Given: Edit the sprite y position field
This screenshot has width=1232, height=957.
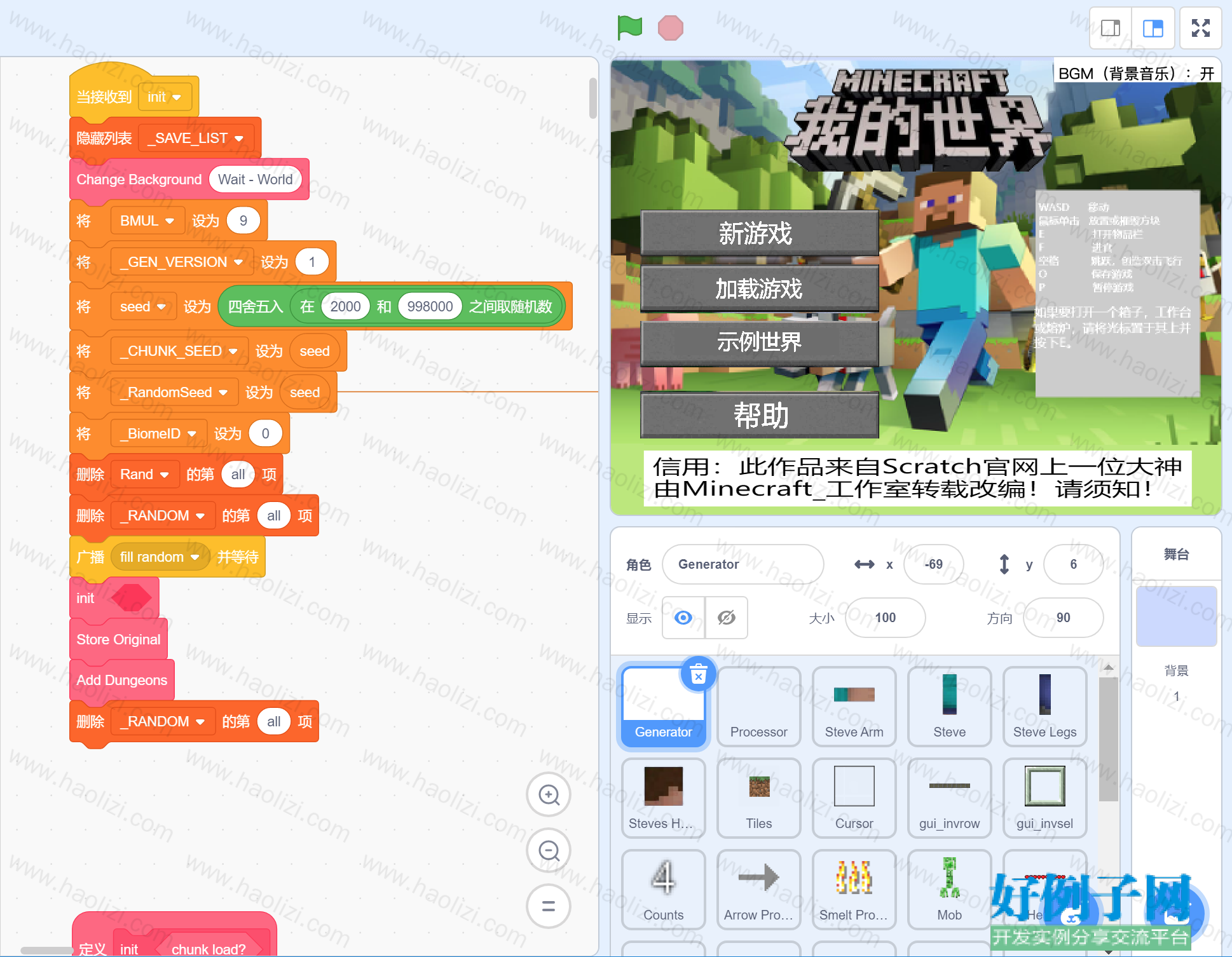Looking at the screenshot, I should click(x=1073, y=564).
